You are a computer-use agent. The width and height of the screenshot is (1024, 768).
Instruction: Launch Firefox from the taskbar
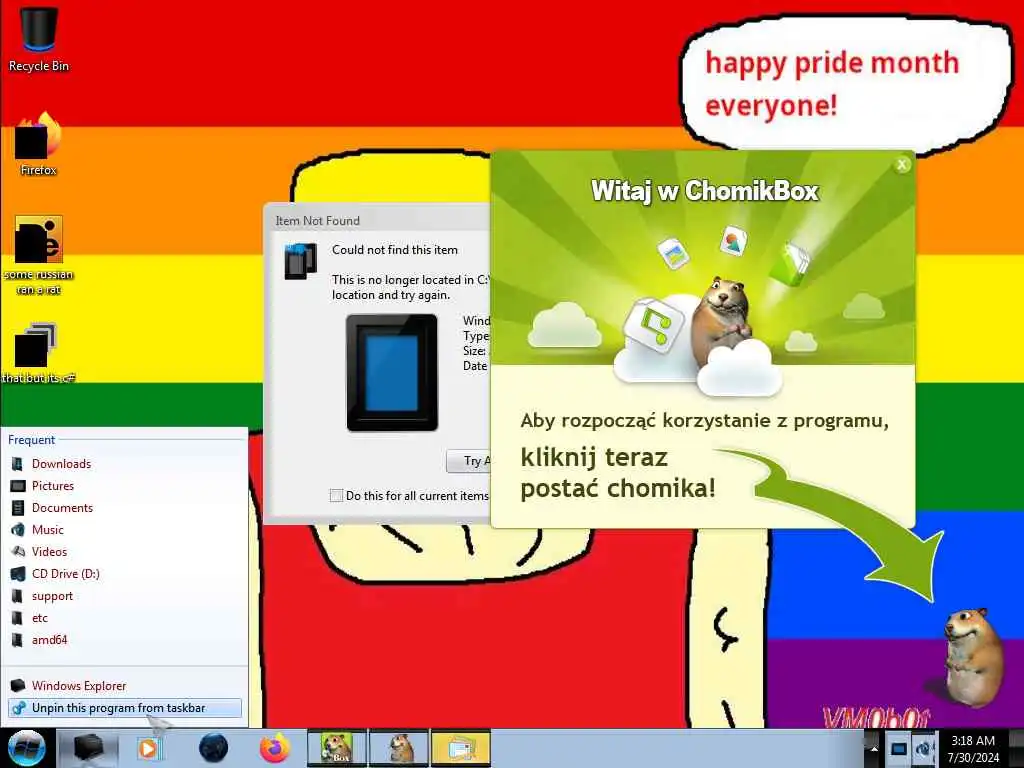(x=275, y=748)
